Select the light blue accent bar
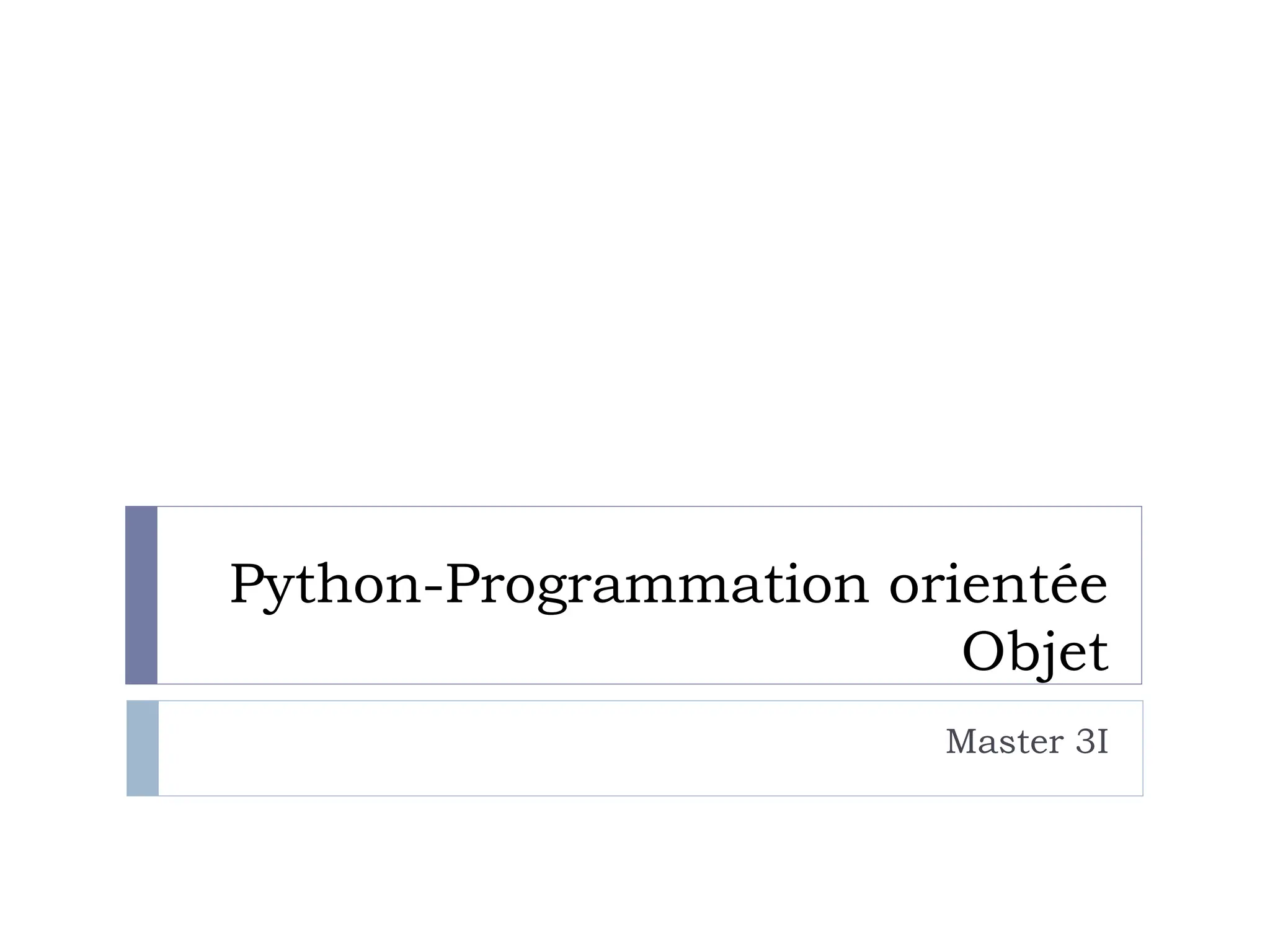The height and width of the screenshot is (952, 1270). [x=143, y=748]
